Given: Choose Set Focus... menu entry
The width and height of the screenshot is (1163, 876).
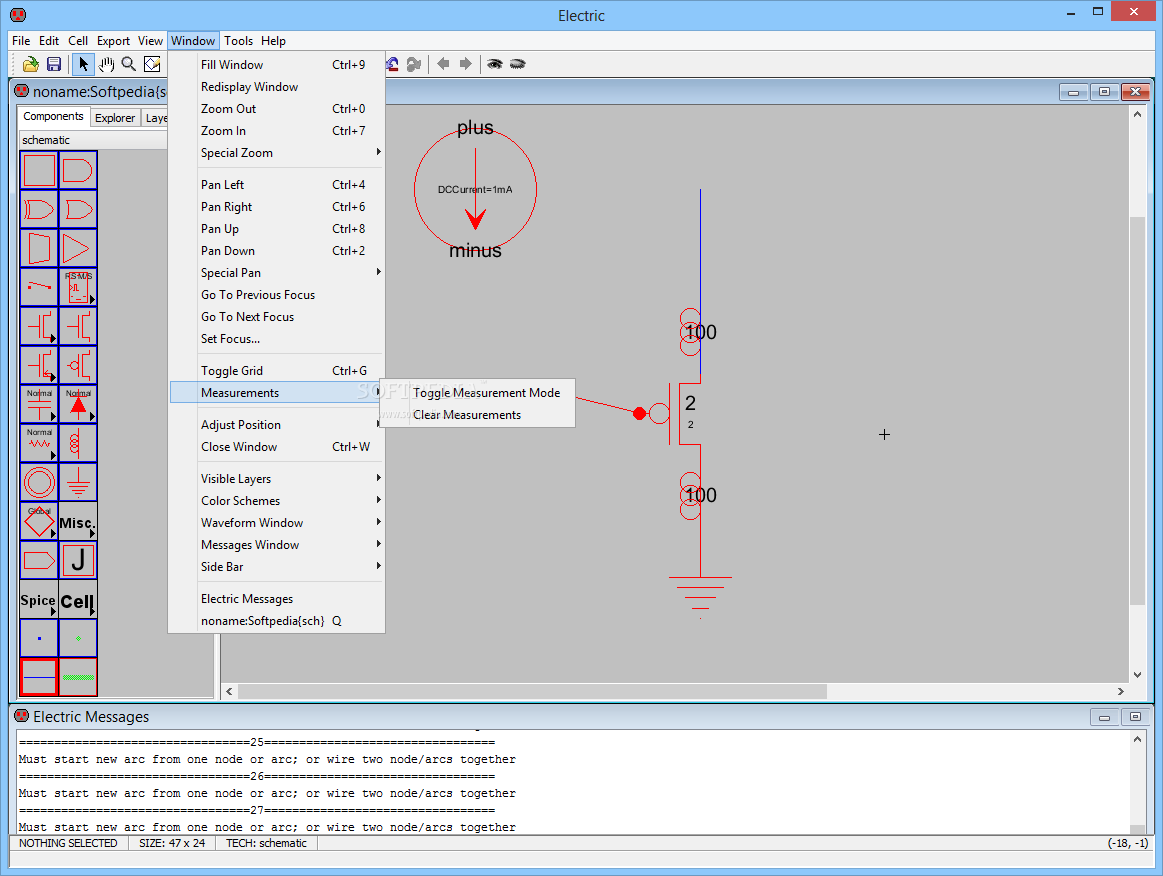Looking at the screenshot, I should click(277, 339).
